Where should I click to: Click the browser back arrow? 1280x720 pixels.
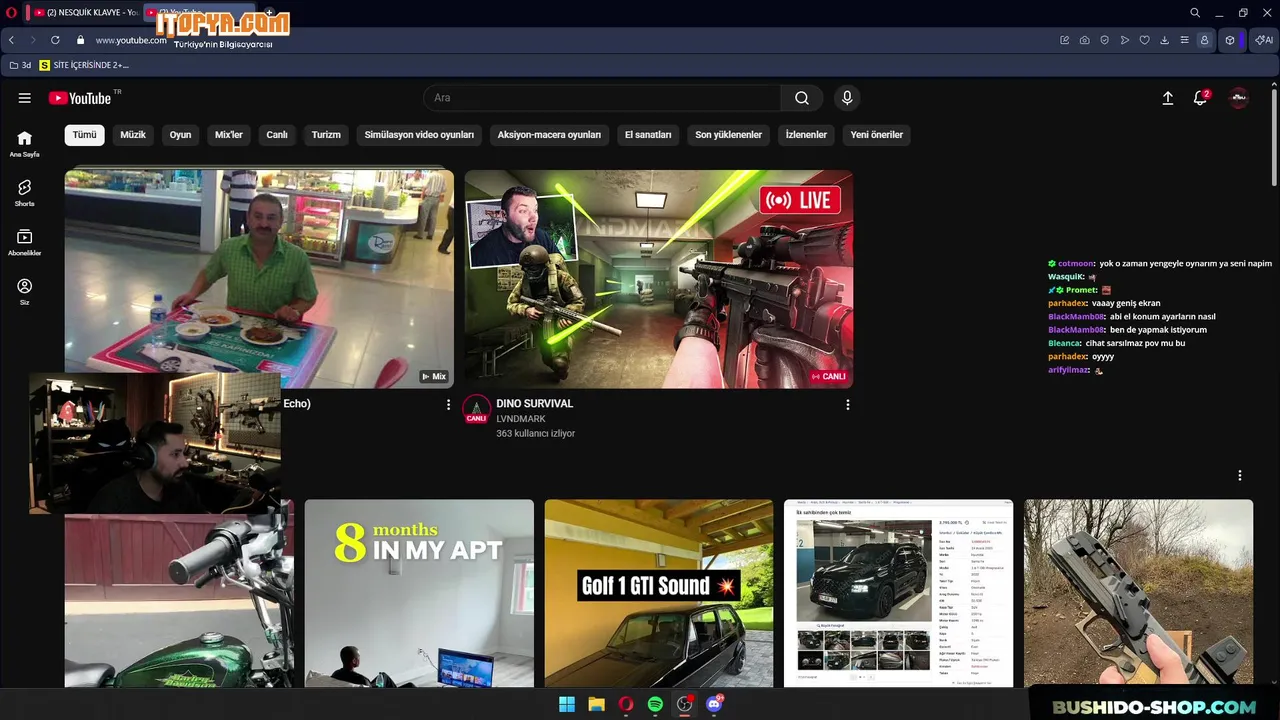point(11,40)
